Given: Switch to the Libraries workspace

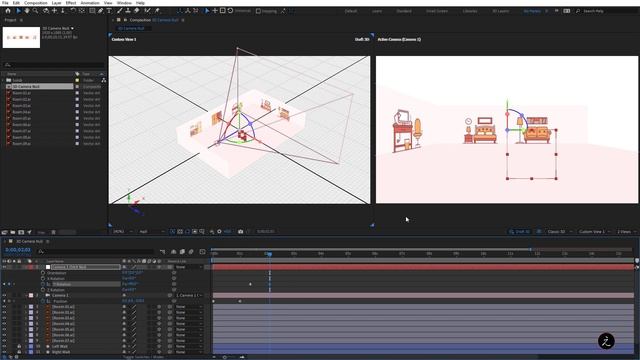Looking at the screenshot, I should coord(470,11).
